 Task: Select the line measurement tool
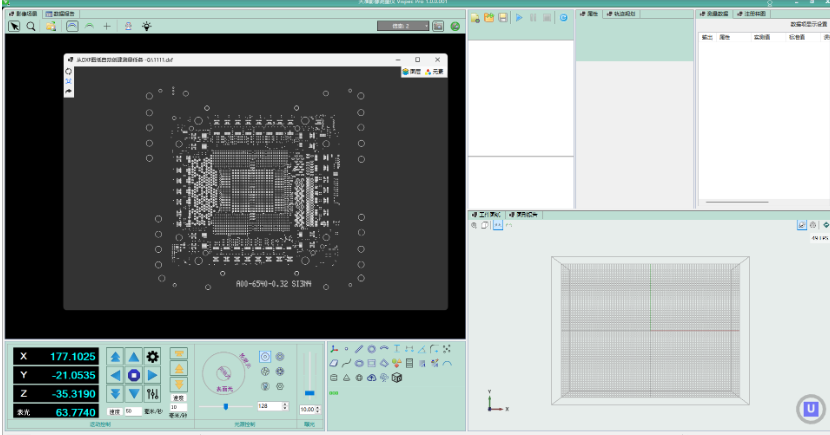(359, 349)
